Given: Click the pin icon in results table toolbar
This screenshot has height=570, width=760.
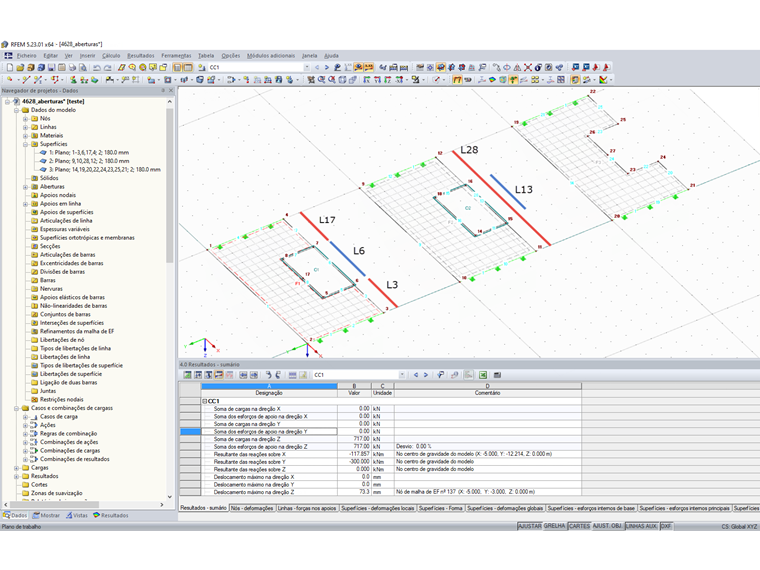Looking at the screenshot, I should point(440,375).
